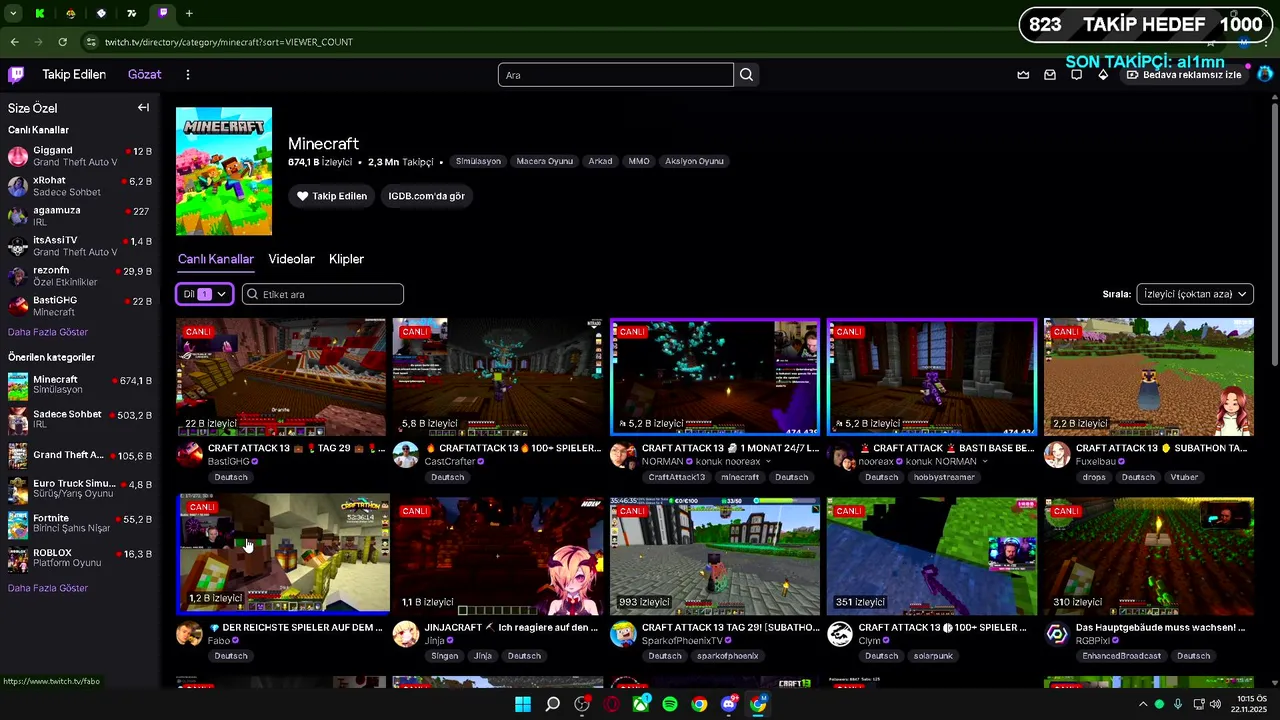Screen dimensions: 1280x720
Task: Open Gözat in top navigation
Action: (x=144, y=74)
